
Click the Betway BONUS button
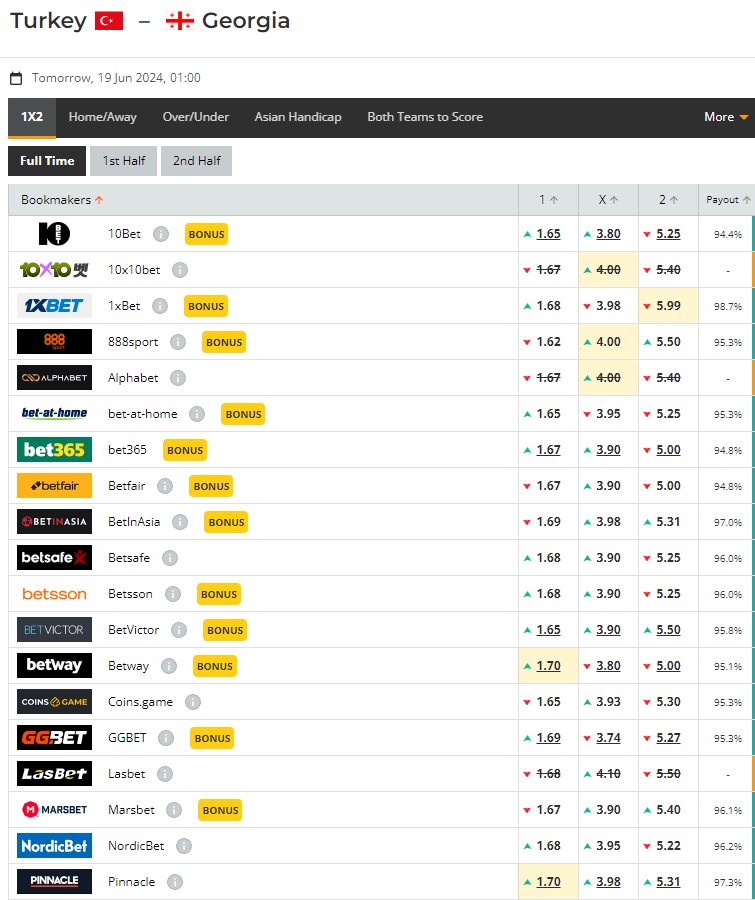(215, 666)
